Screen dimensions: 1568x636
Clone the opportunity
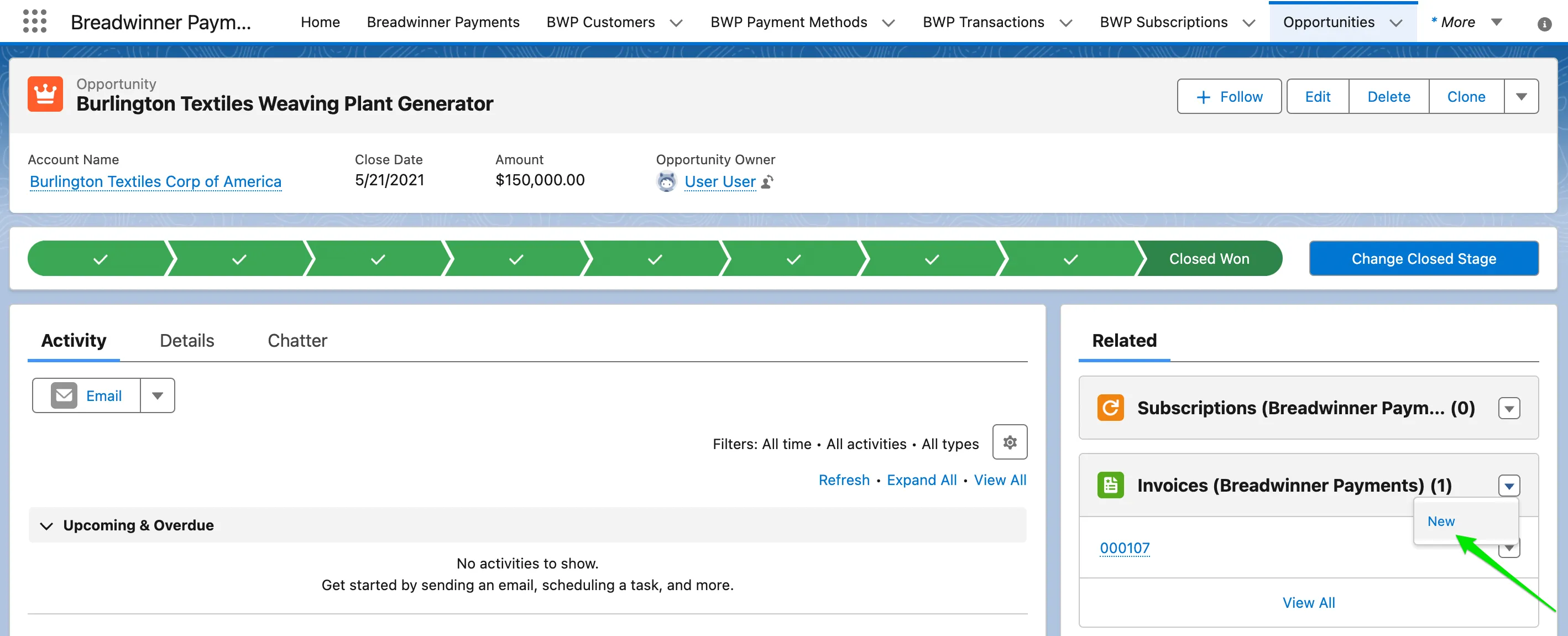click(x=1466, y=96)
